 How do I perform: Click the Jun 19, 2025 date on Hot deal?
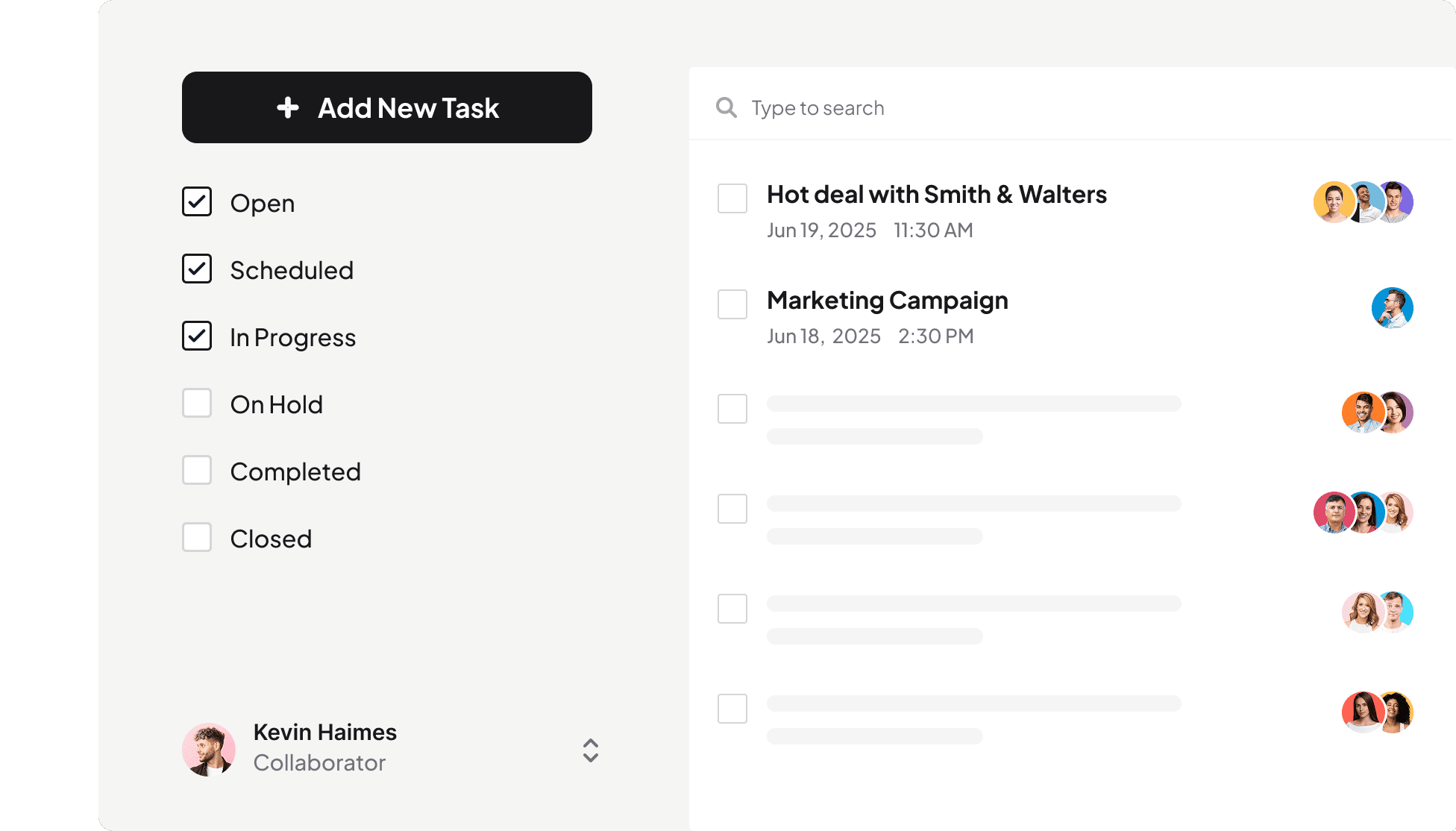coord(821,231)
